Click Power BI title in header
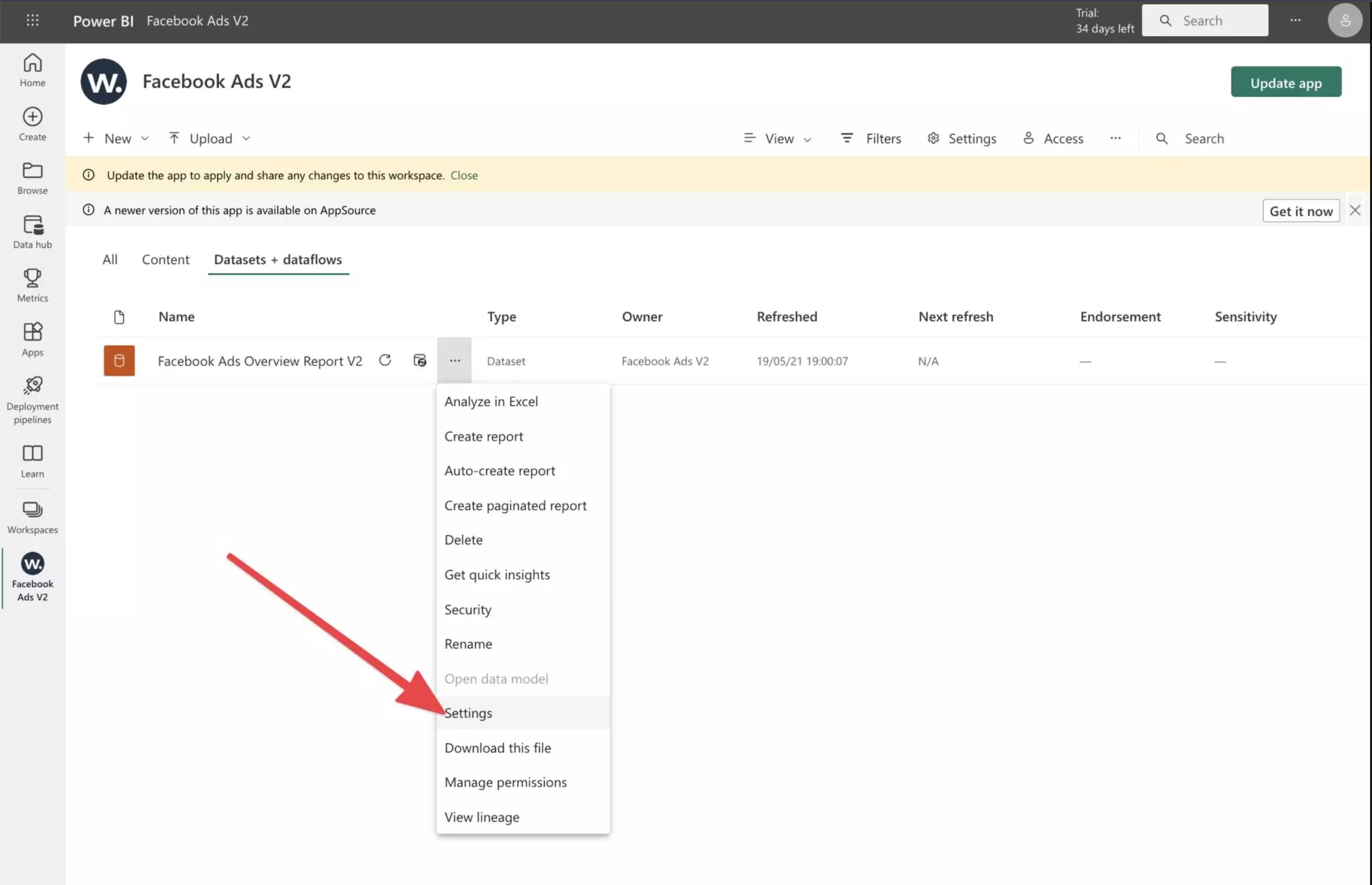 point(103,21)
